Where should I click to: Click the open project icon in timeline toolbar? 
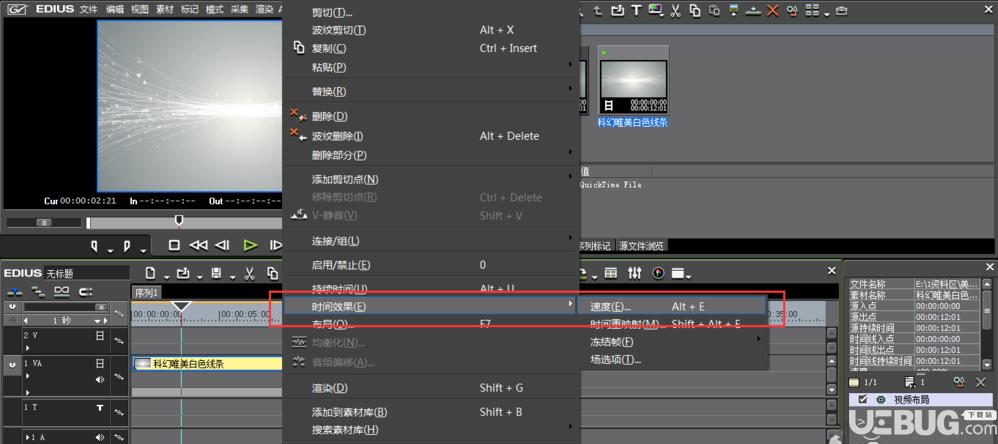pos(183,273)
